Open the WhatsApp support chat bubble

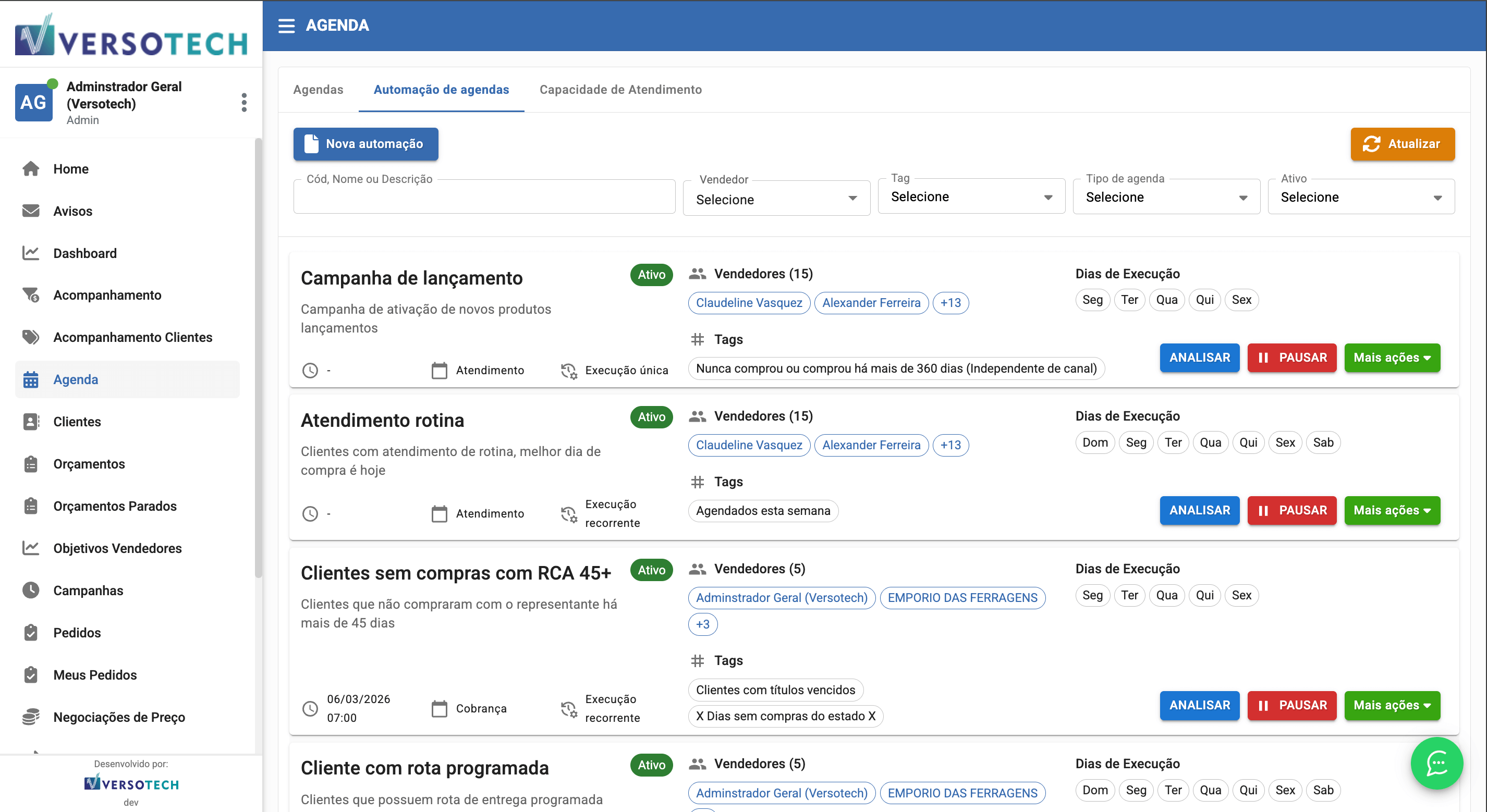pyautogui.click(x=1437, y=763)
